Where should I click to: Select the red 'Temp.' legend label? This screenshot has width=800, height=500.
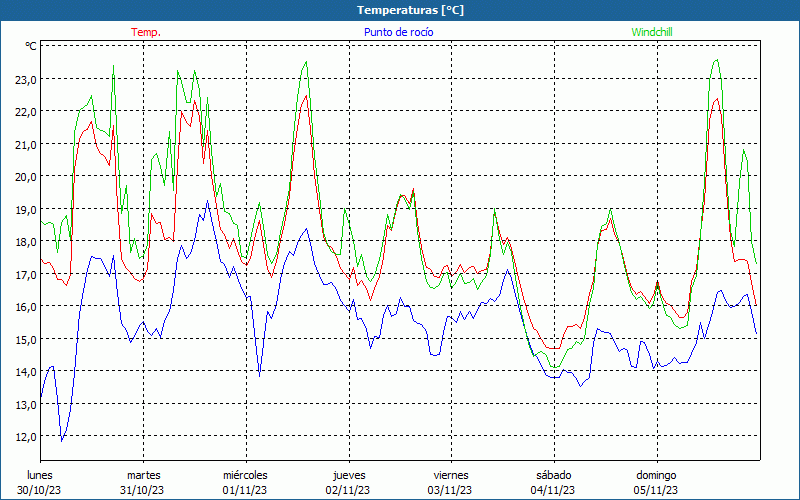point(146,32)
